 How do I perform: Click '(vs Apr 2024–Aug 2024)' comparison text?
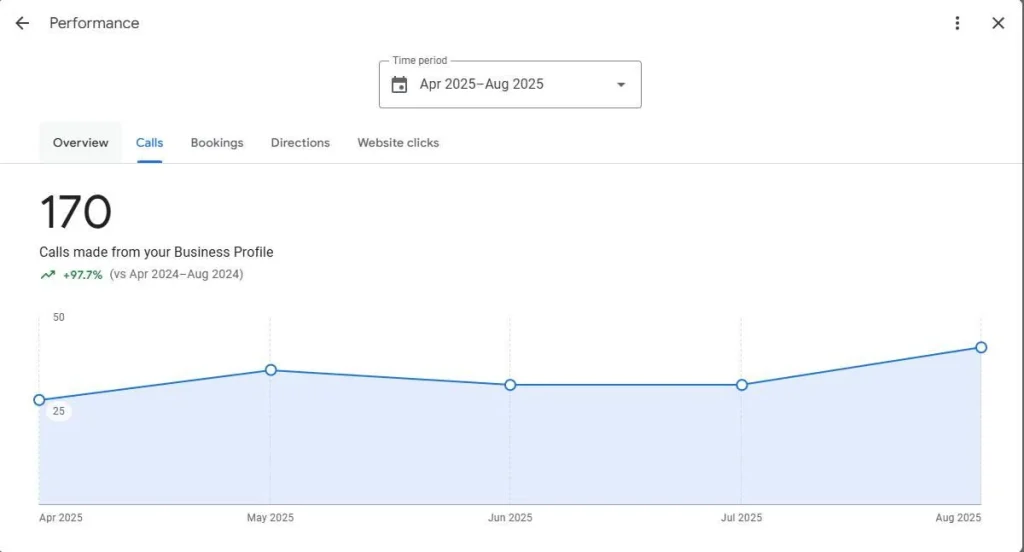pyautogui.click(x=176, y=274)
